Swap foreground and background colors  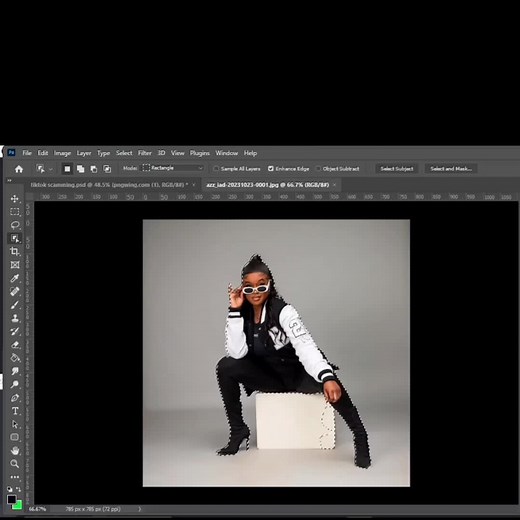[x=19, y=489]
